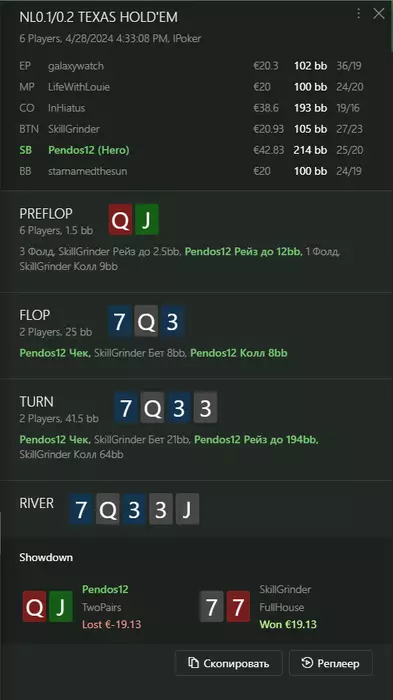Click the Скопировать copy button

[229, 663]
